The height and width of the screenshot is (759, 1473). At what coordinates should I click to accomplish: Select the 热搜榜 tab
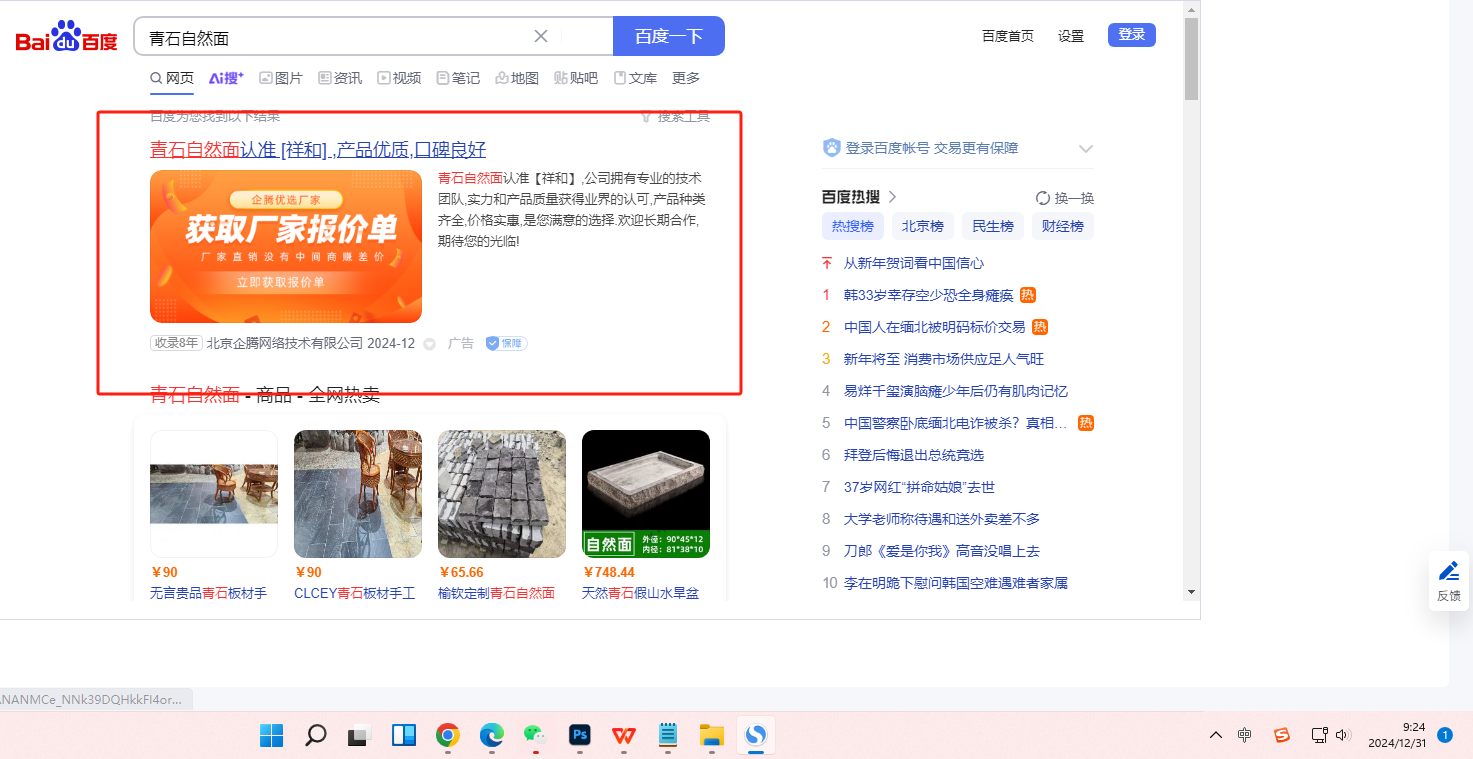(x=853, y=226)
